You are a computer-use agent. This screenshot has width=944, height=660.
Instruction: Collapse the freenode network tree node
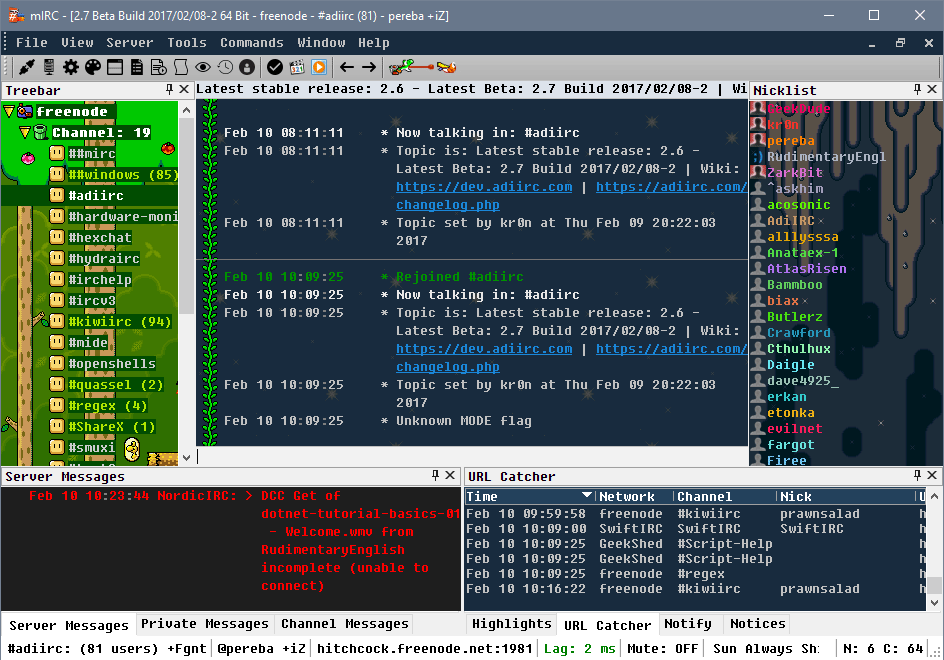click(8, 111)
